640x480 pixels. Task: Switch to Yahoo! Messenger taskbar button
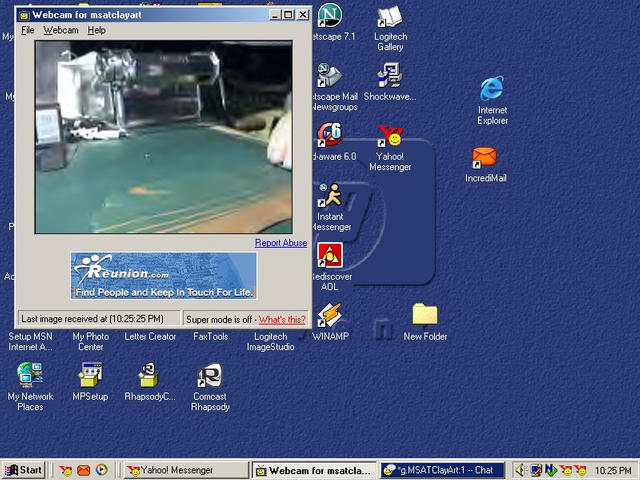click(186, 471)
